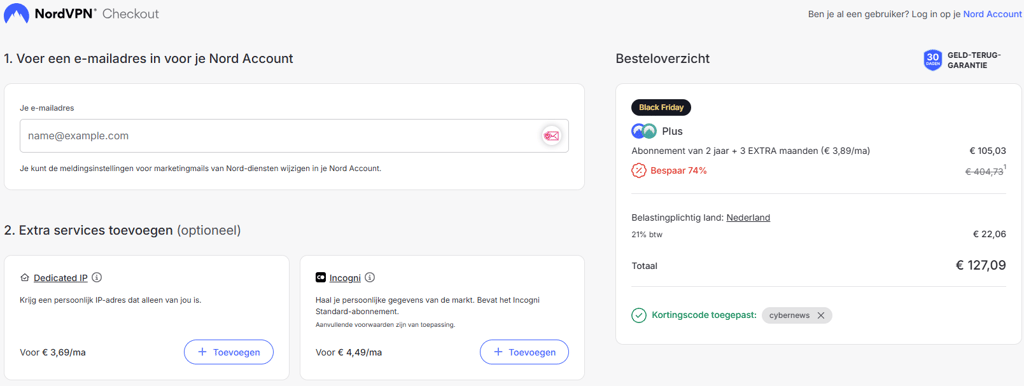Click the Plus plan icon
Viewport: 1024px width, 386px height.
[x=644, y=131]
